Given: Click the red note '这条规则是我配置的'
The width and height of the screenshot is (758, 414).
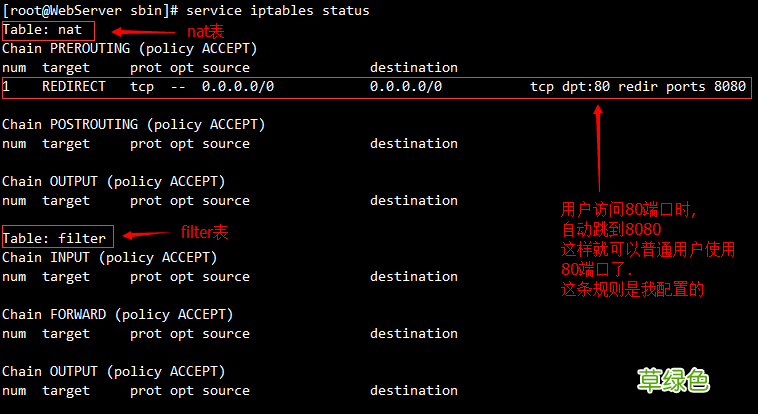Looking at the screenshot, I should (x=634, y=290).
